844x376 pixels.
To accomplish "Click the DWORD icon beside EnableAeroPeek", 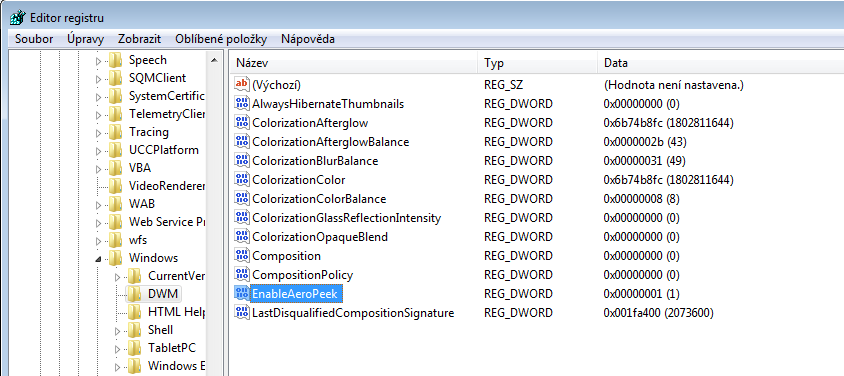I will (x=242, y=294).
